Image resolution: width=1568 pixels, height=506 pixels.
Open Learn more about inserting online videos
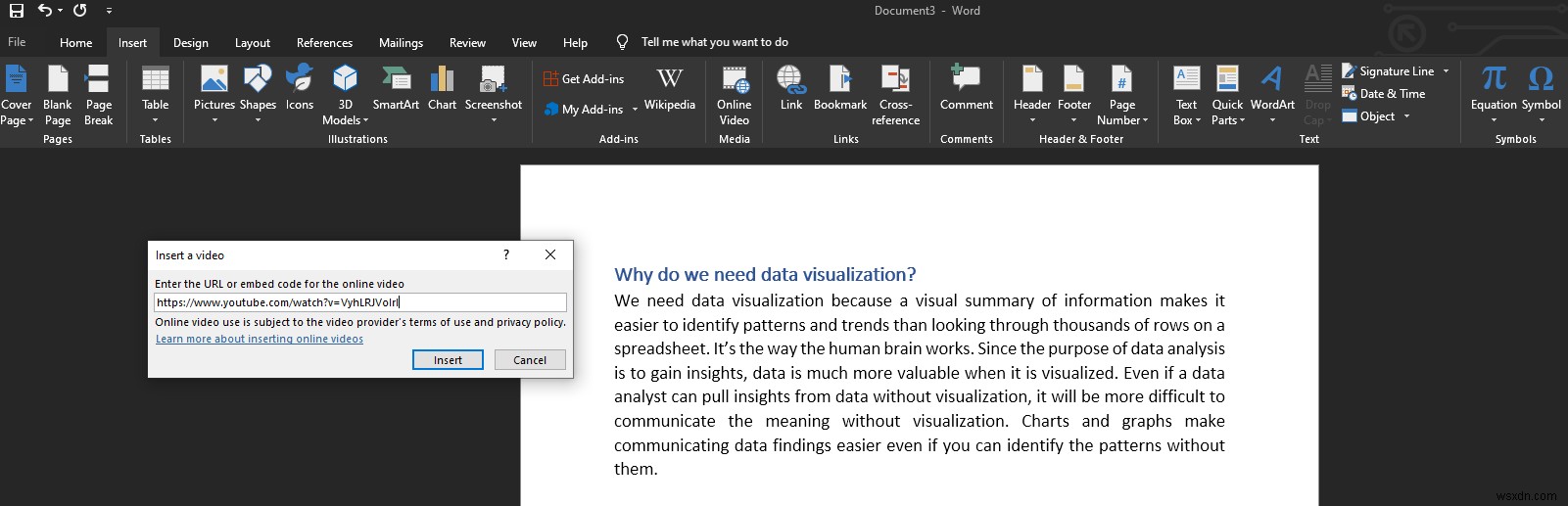point(260,339)
